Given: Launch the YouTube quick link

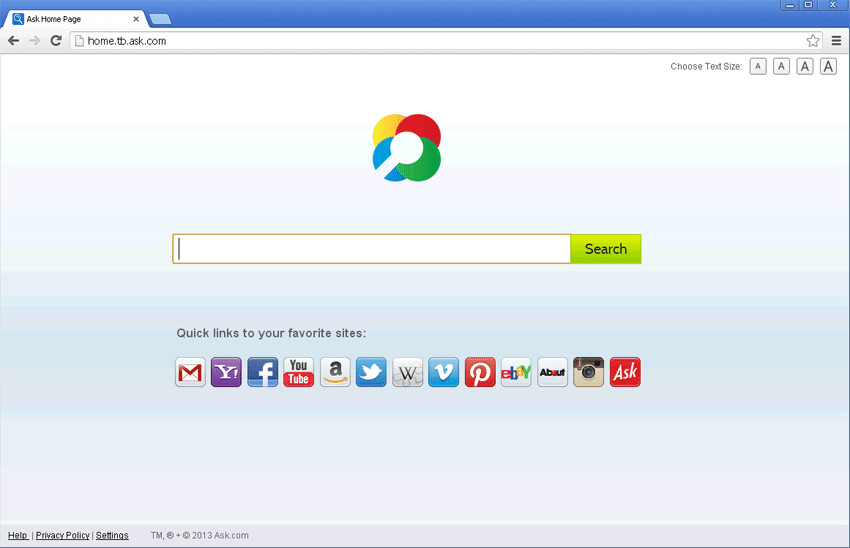Looking at the screenshot, I should click(x=298, y=372).
